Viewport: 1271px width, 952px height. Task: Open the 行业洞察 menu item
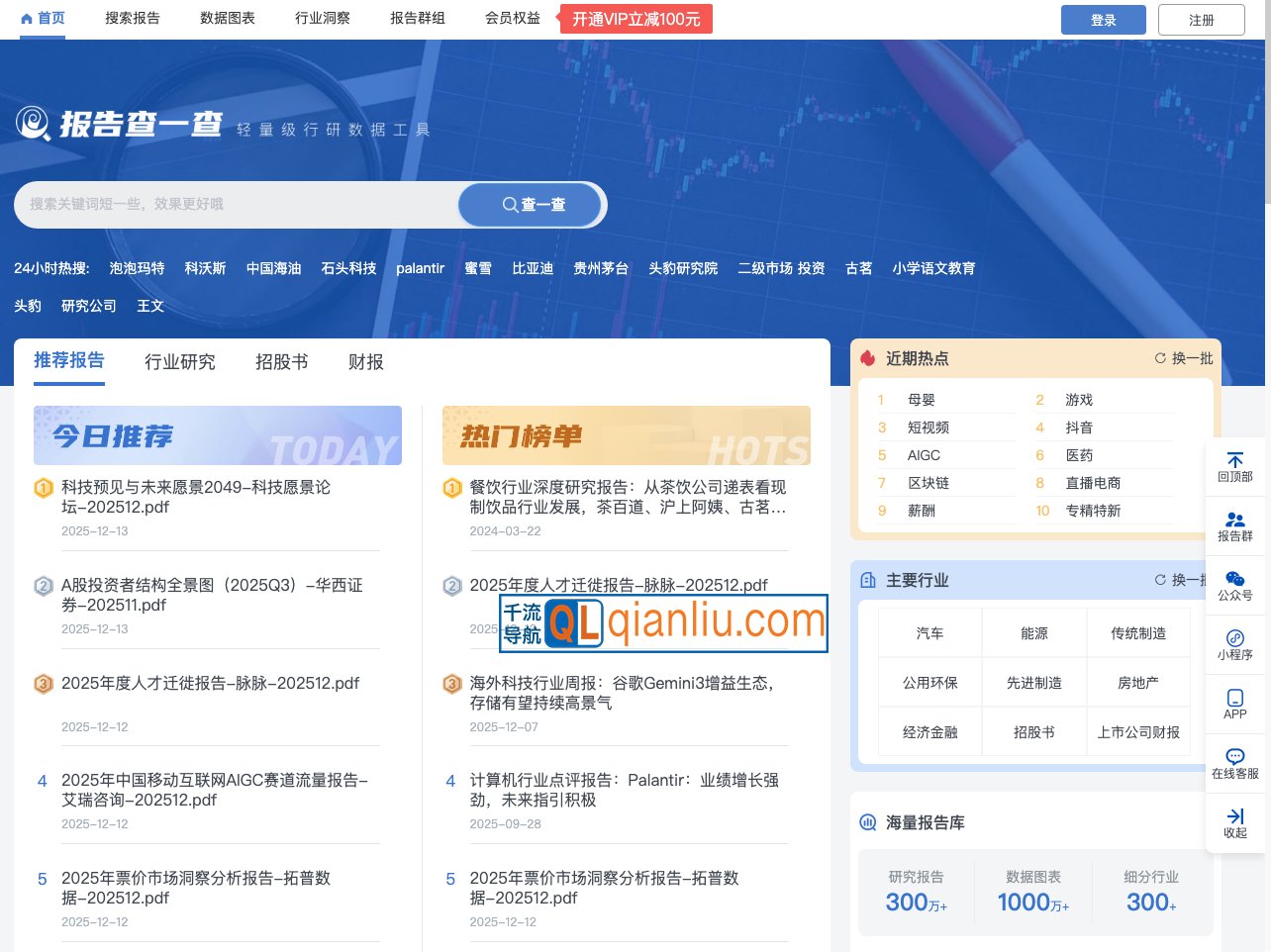pos(322,17)
